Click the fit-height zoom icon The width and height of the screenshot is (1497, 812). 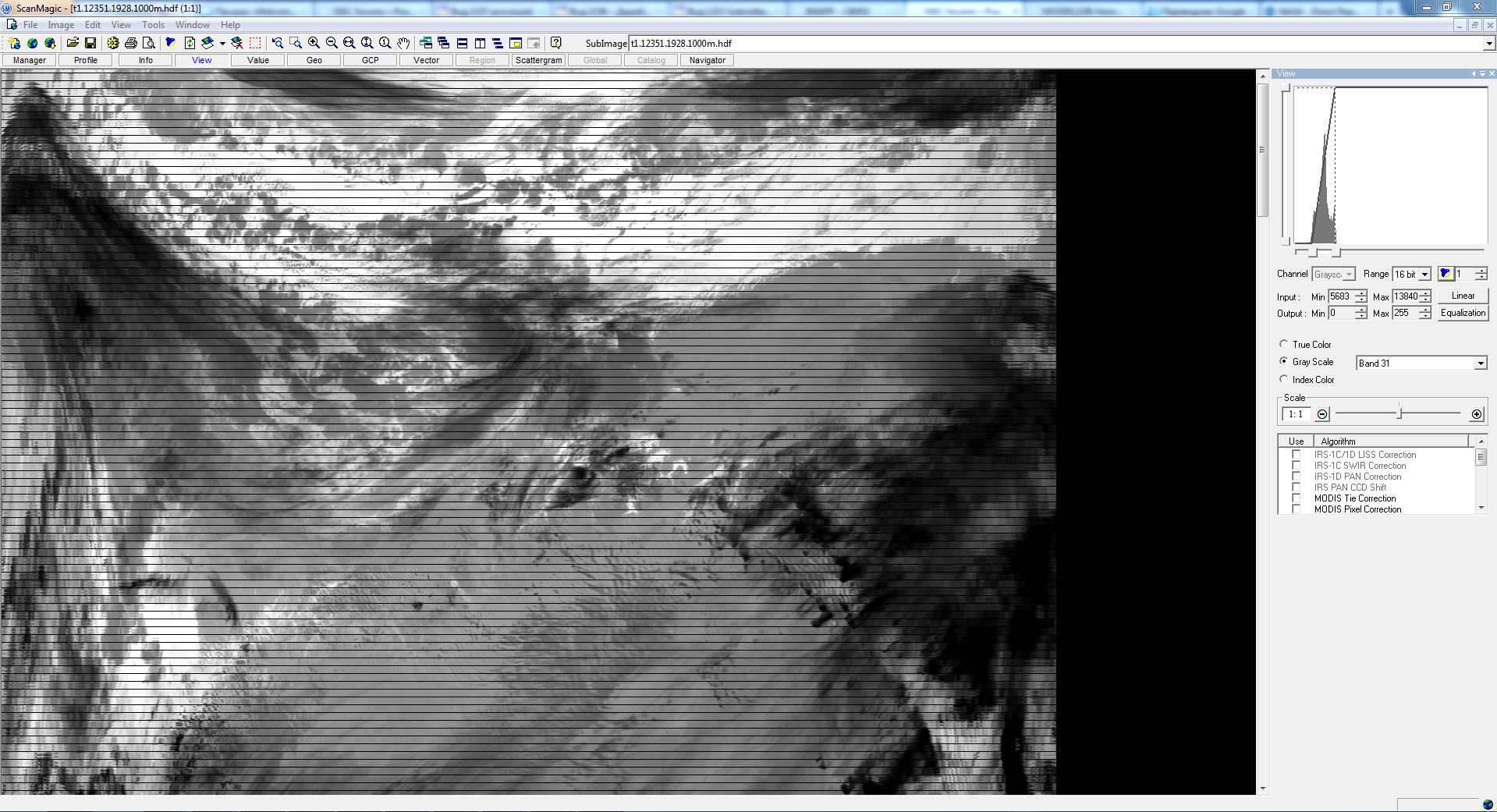pyautogui.click(x=367, y=43)
